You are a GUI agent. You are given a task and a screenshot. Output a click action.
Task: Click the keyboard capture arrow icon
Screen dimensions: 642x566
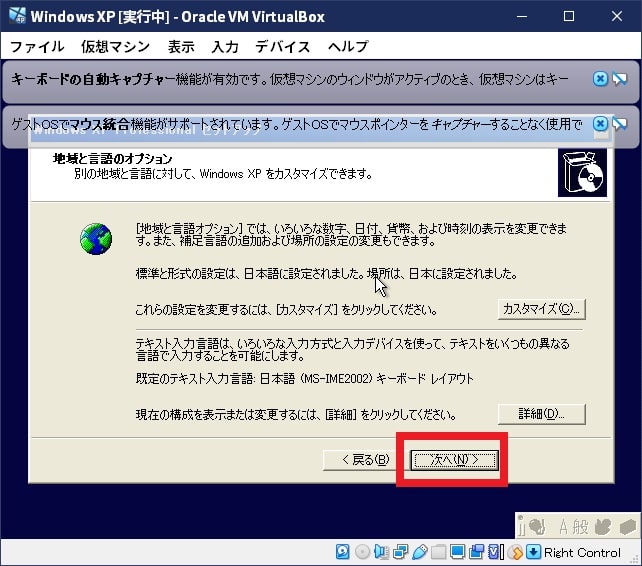(x=533, y=552)
